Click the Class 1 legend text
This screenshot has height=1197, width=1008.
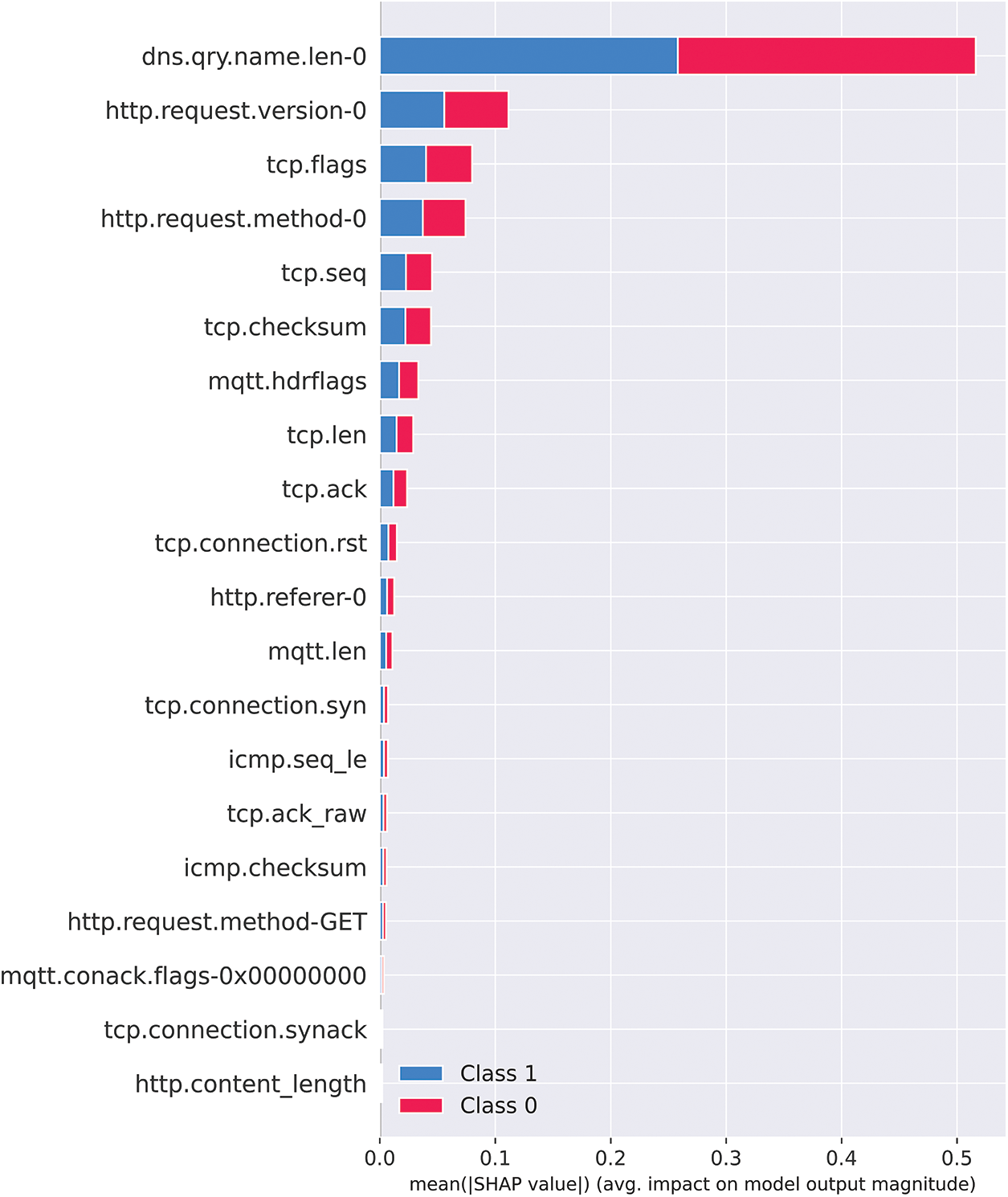pyautogui.click(x=498, y=1073)
